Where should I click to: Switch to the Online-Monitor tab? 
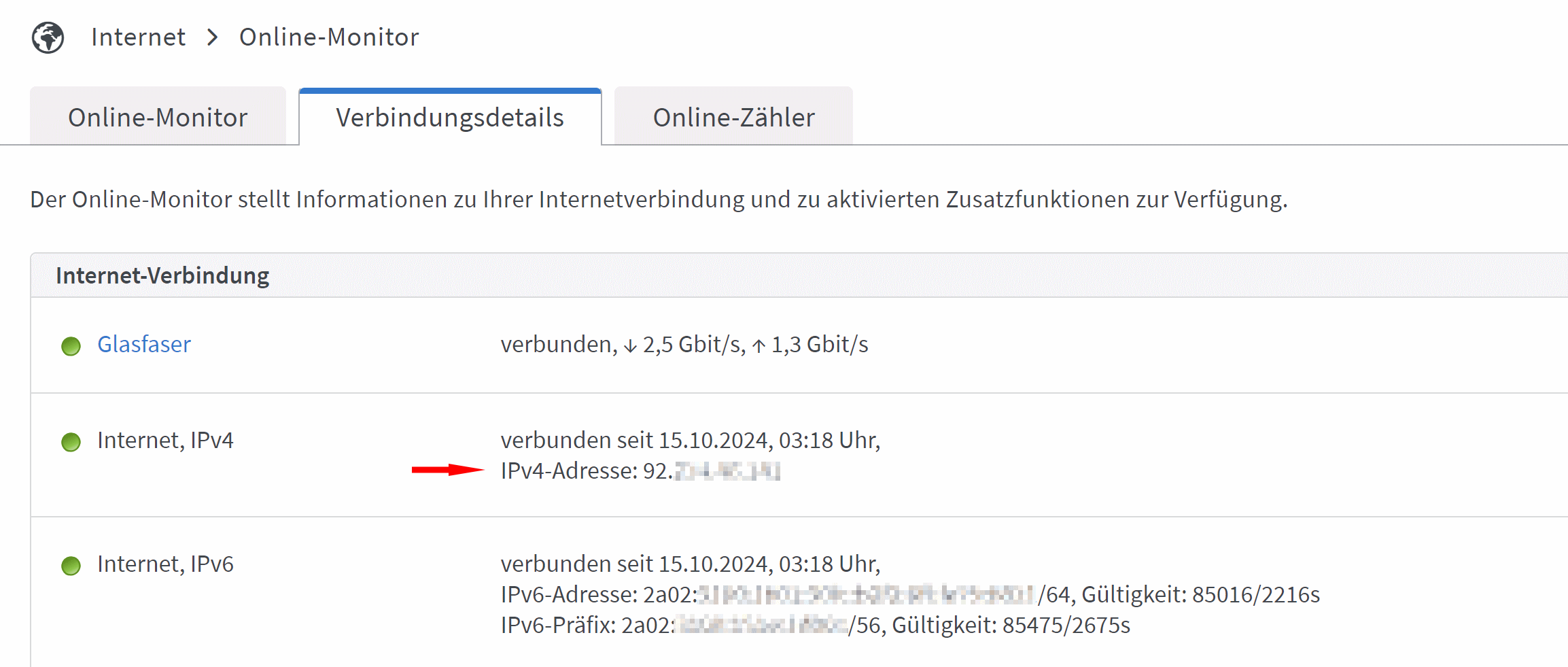158,117
